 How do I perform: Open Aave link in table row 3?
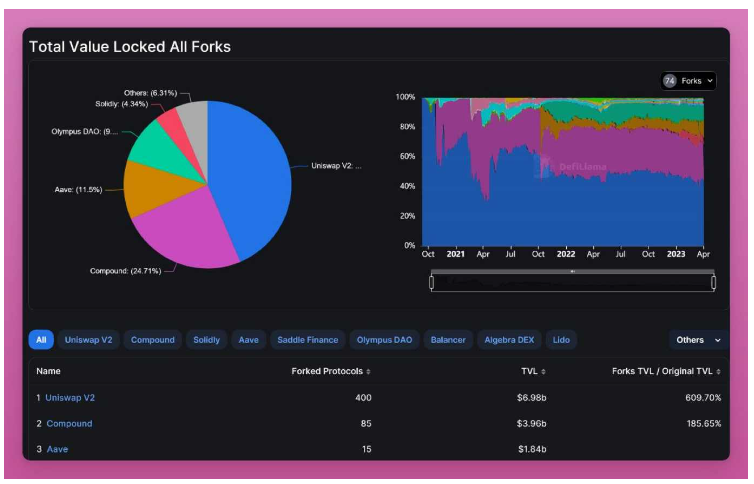click(x=57, y=449)
